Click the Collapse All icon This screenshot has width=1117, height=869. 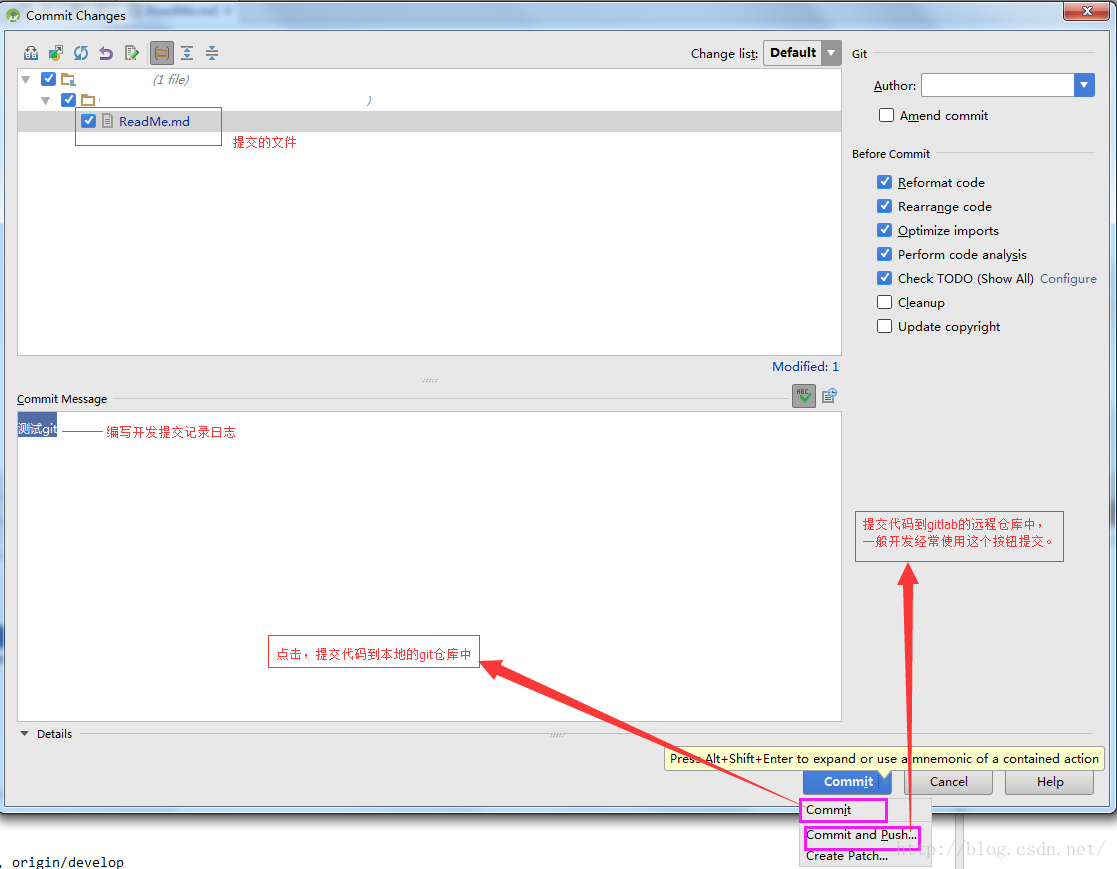coord(212,53)
